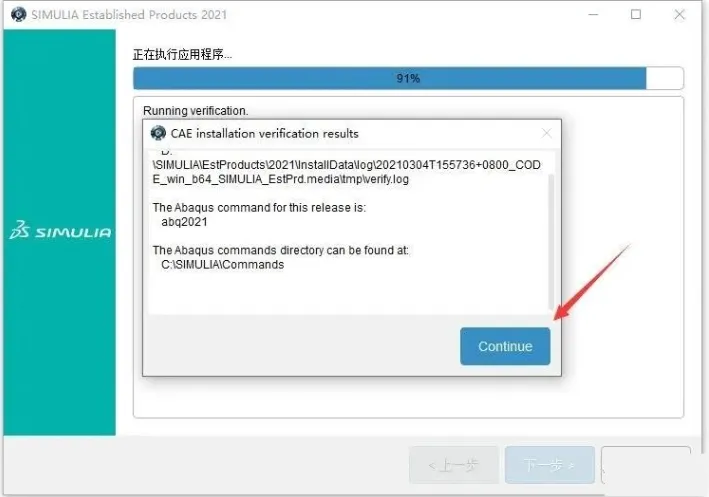The image size is (709, 497).
Task: Click the partially visible button beside 下一步
Action: (x=646, y=465)
